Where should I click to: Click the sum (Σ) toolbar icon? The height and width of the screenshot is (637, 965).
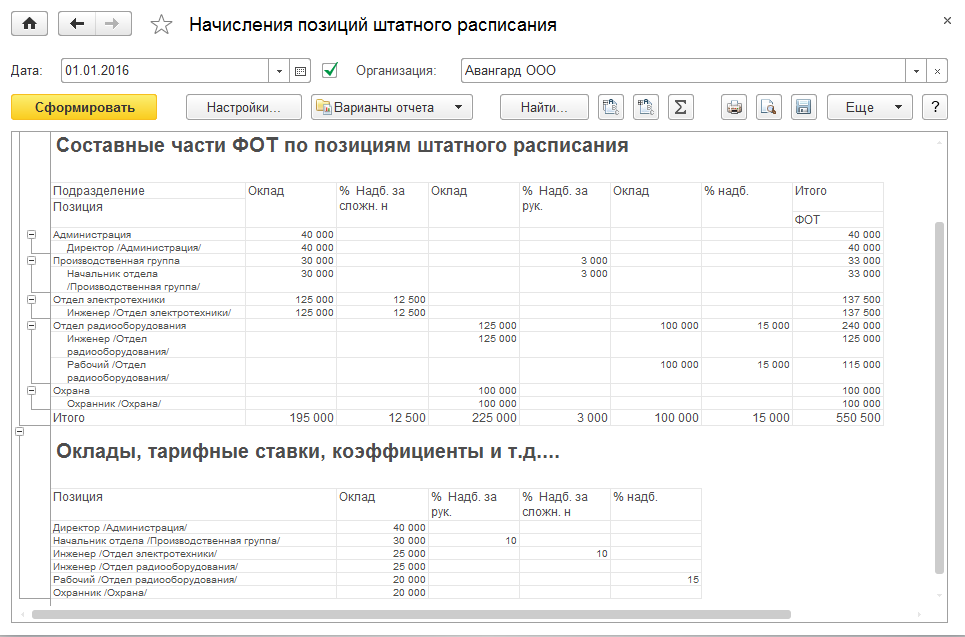680,107
